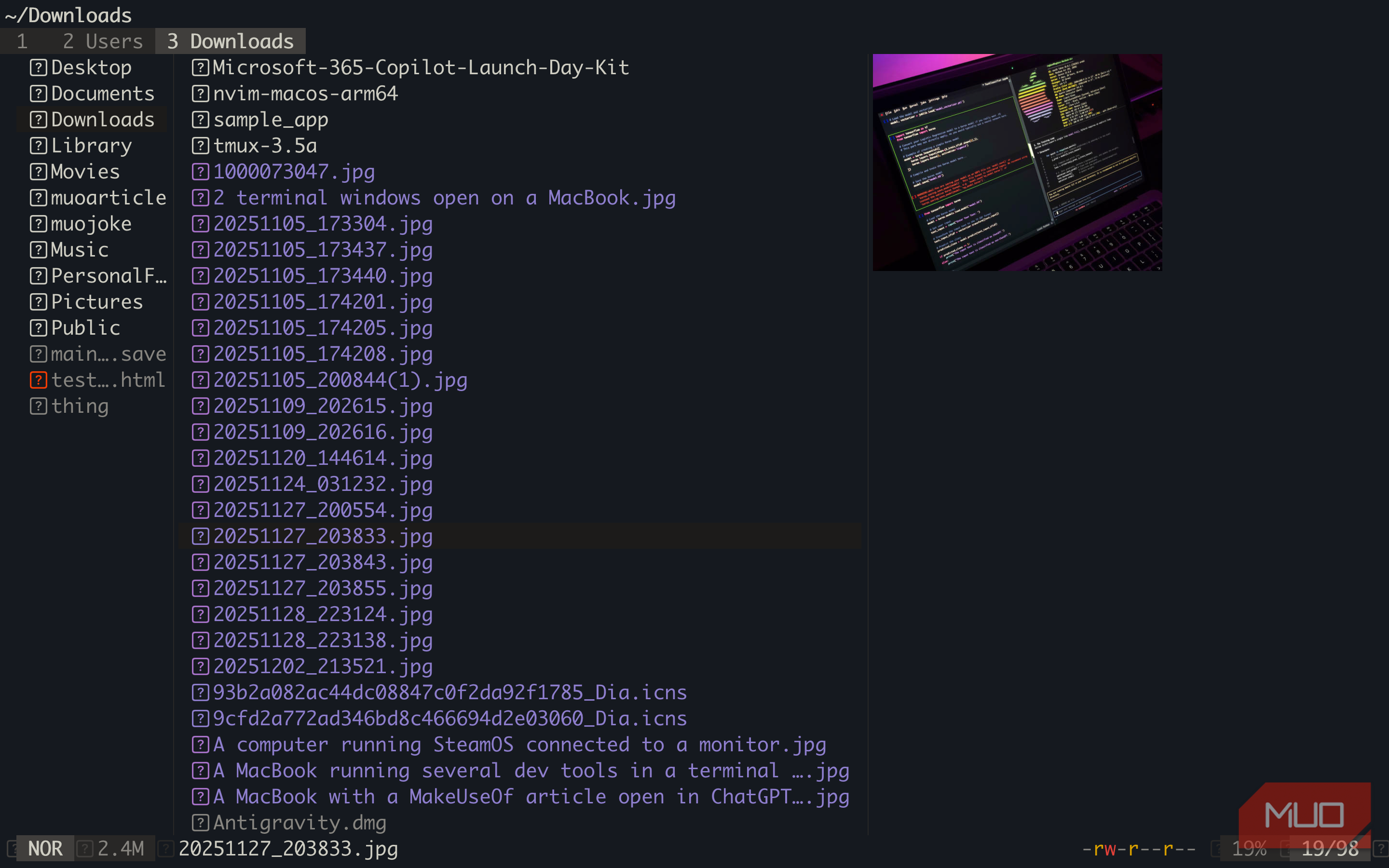Expand the nvim-macos-arm64 folder

(305, 94)
